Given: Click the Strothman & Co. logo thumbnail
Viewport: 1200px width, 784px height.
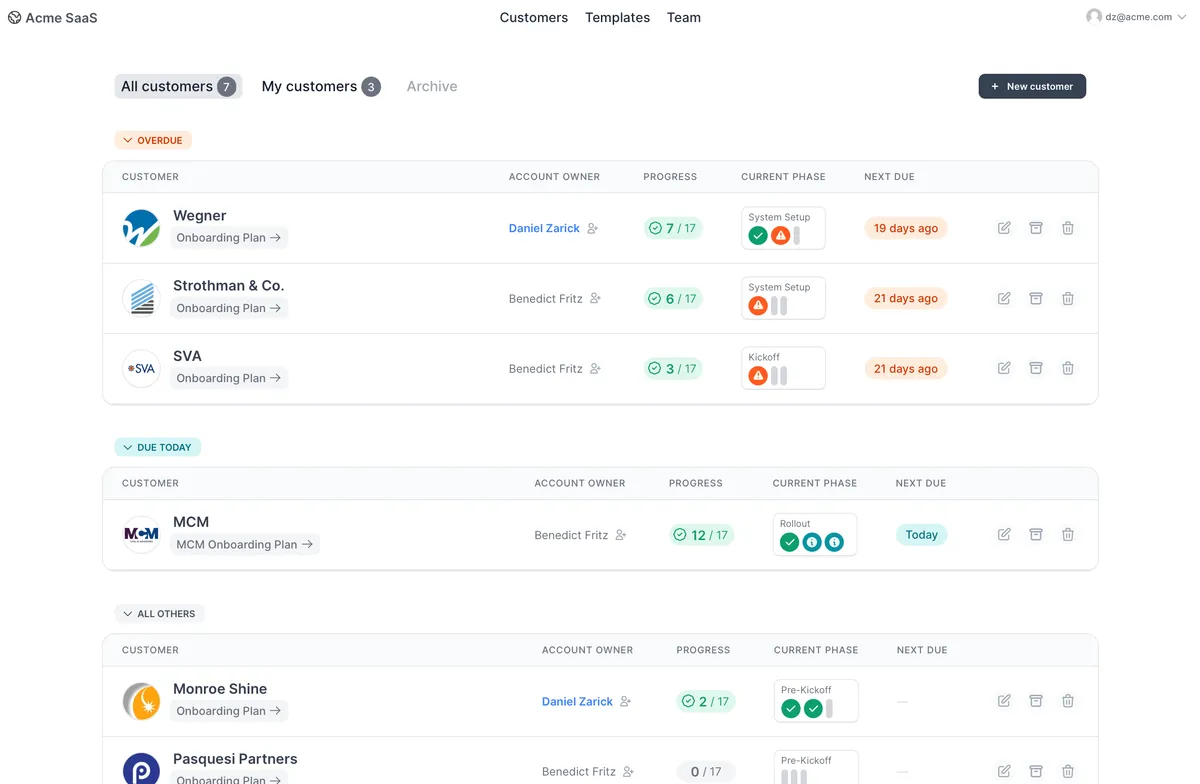Looking at the screenshot, I should pos(141,298).
